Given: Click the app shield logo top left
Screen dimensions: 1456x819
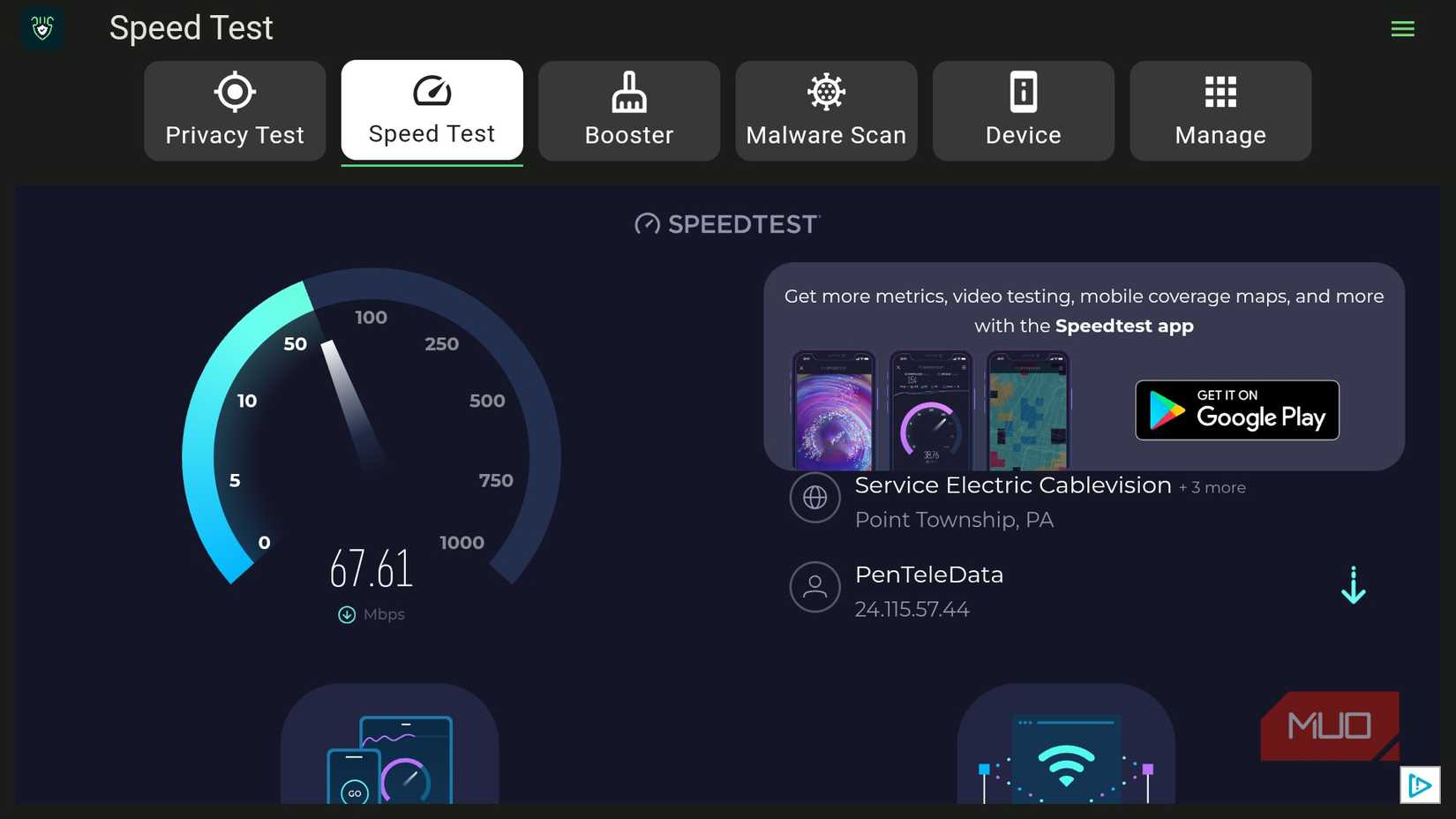Looking at the screenshot, I should [x=41, y=27].
